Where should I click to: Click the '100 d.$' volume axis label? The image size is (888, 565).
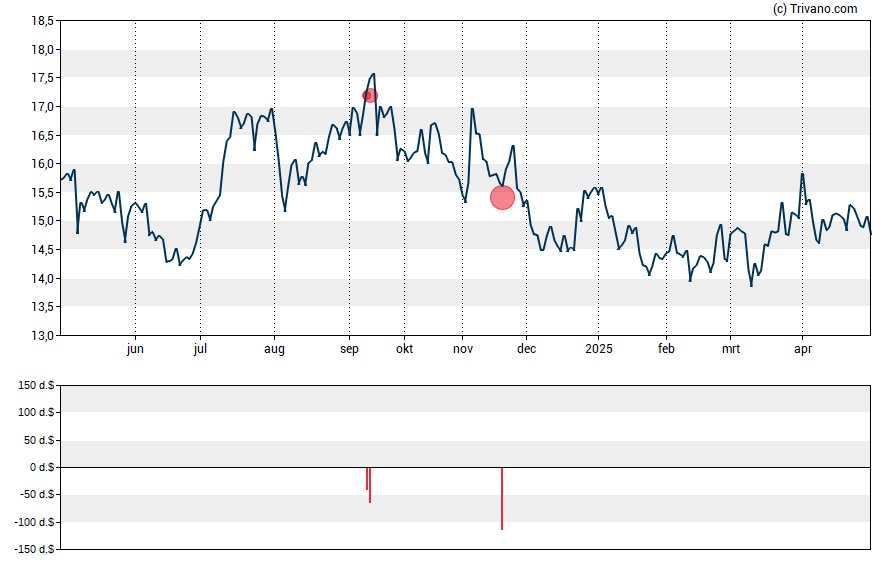(36, 412)
